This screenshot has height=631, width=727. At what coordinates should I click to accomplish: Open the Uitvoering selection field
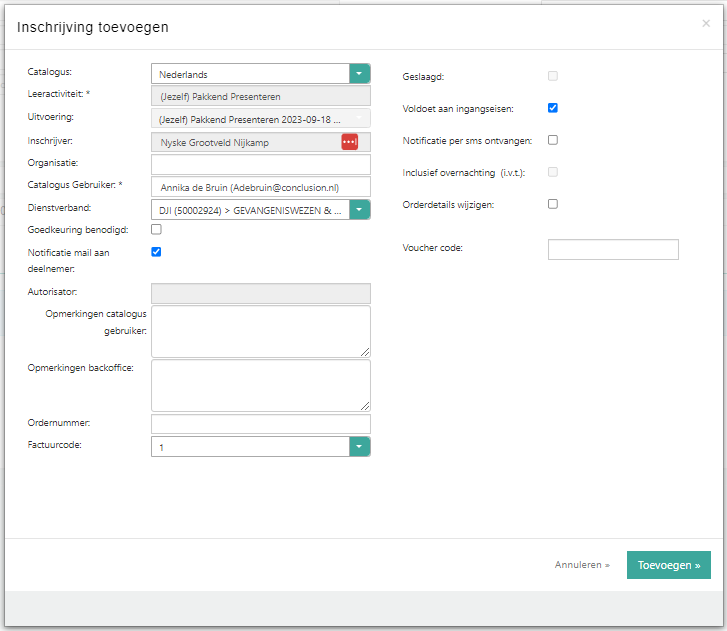[x=260, y=119]
